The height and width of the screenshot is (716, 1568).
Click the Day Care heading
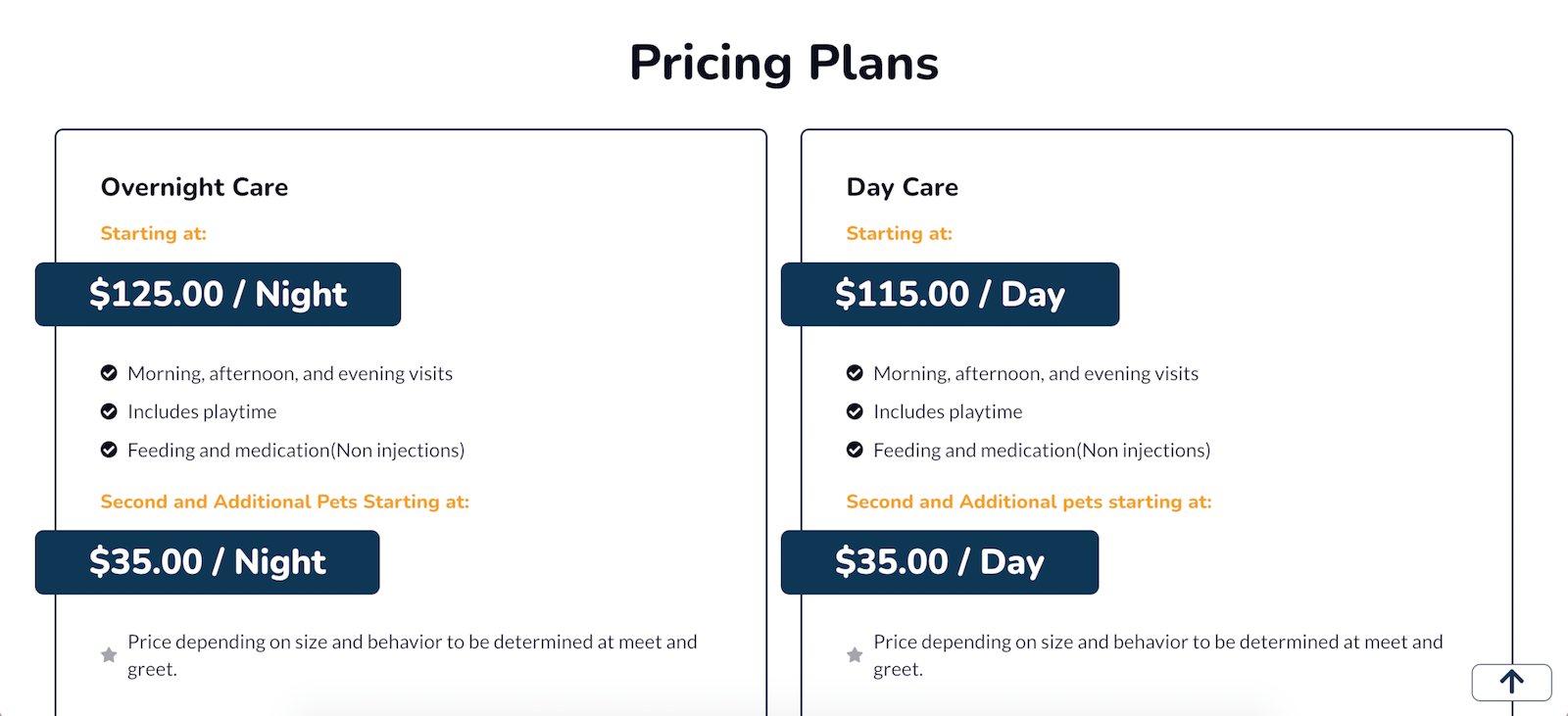point(902,187)
